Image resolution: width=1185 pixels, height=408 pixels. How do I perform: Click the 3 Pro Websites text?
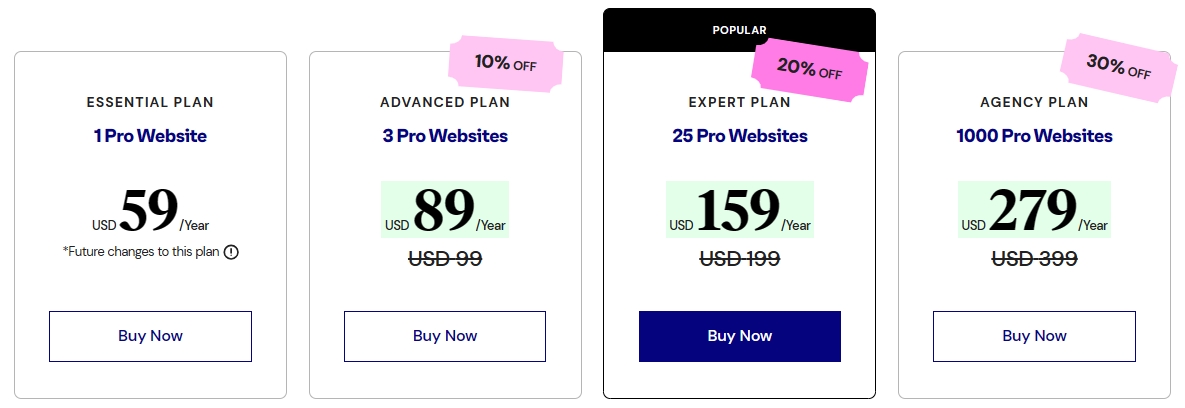tap(445, 136)
